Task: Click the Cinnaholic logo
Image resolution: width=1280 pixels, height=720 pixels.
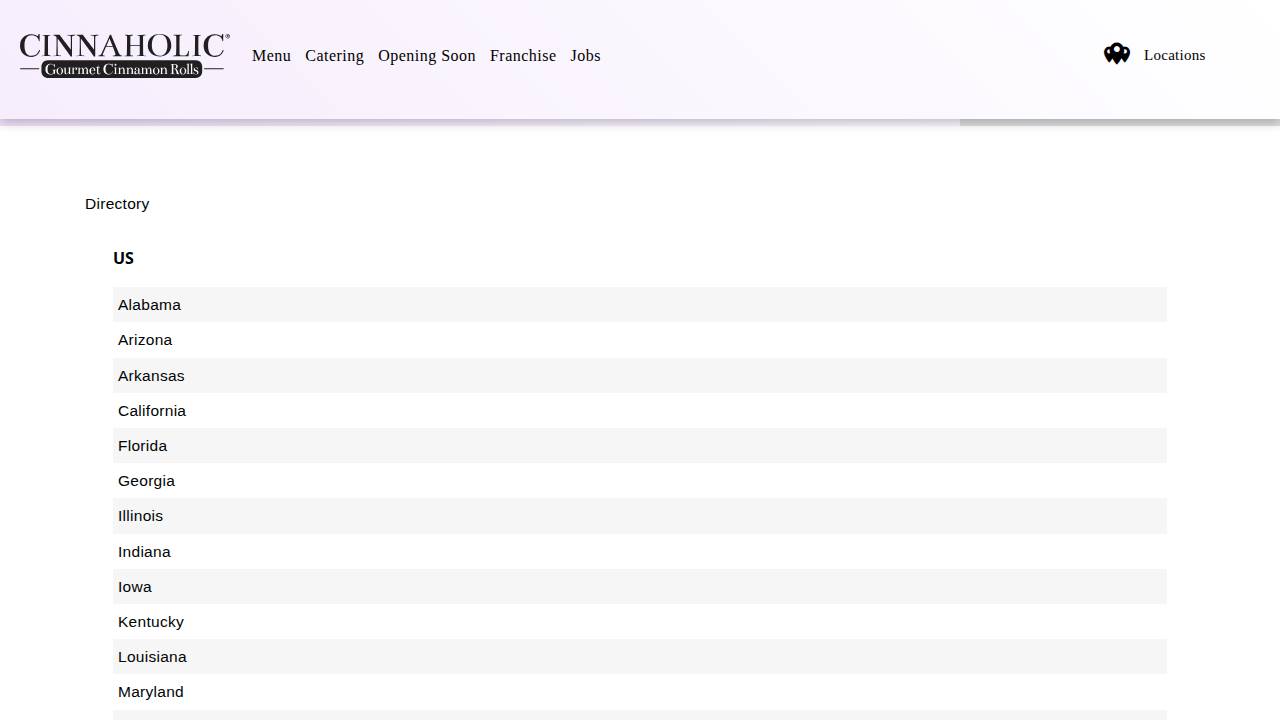Action: coord(124,55)
